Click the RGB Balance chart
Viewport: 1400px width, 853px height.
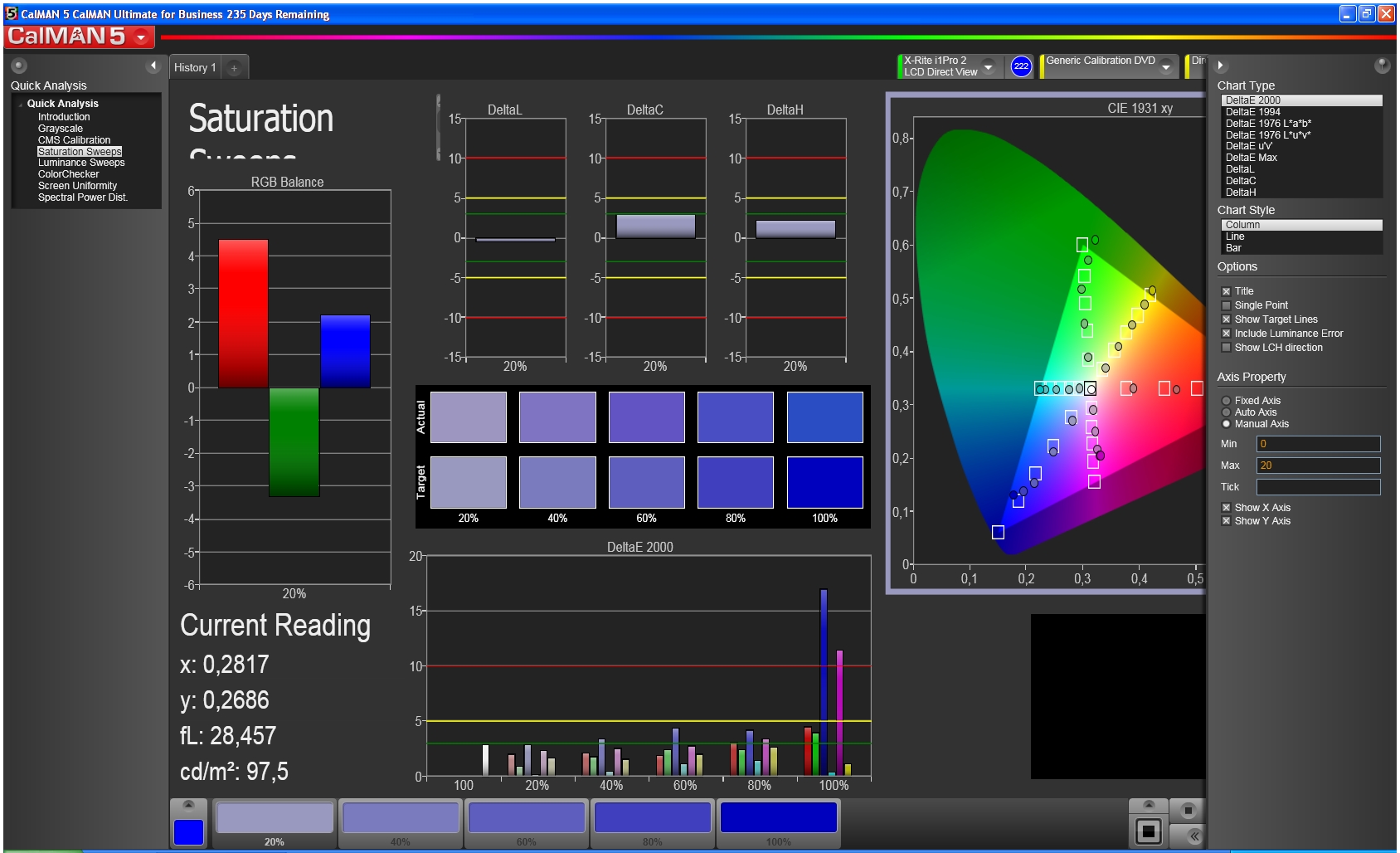[x=287, y=387]
